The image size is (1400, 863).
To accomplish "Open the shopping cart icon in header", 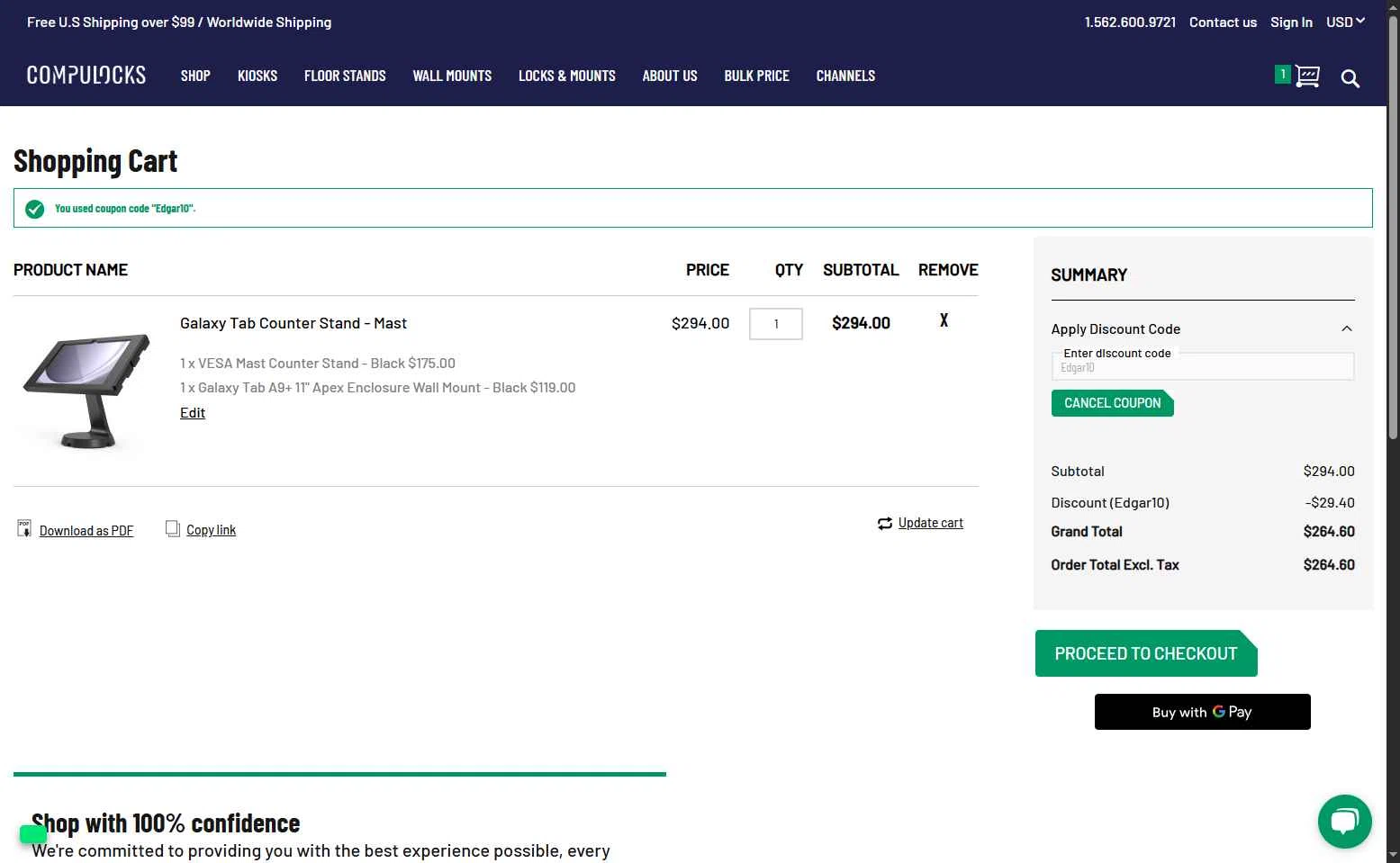I will 1307,76.
